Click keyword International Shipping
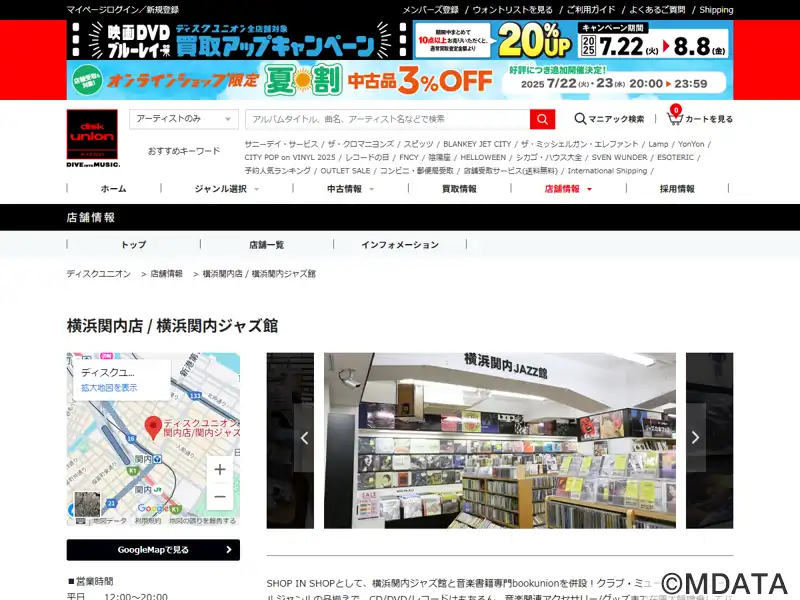This screenshot has height=600, width=800. tap(607, 171)
